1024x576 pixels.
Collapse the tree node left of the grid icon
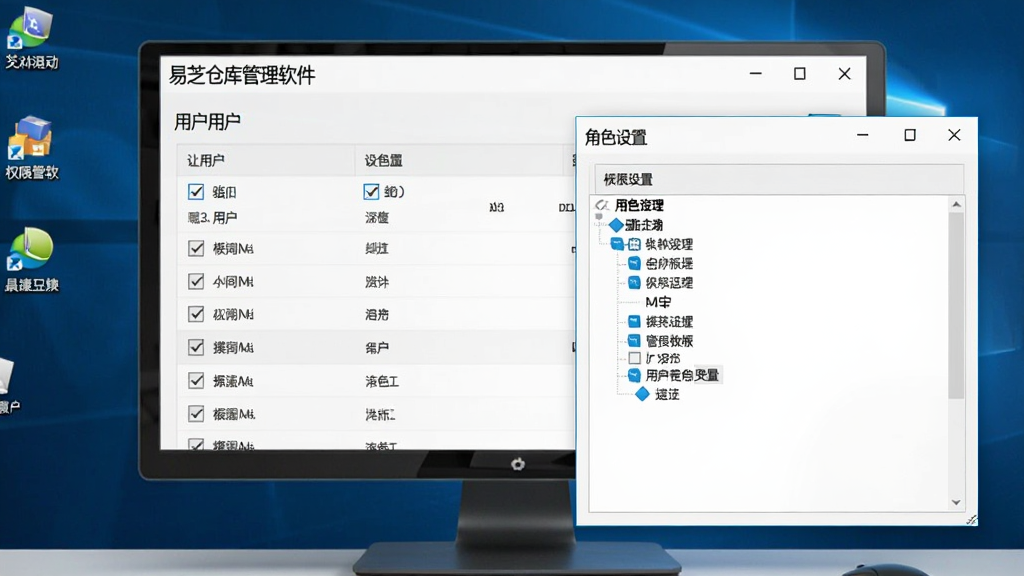point(617,244)
